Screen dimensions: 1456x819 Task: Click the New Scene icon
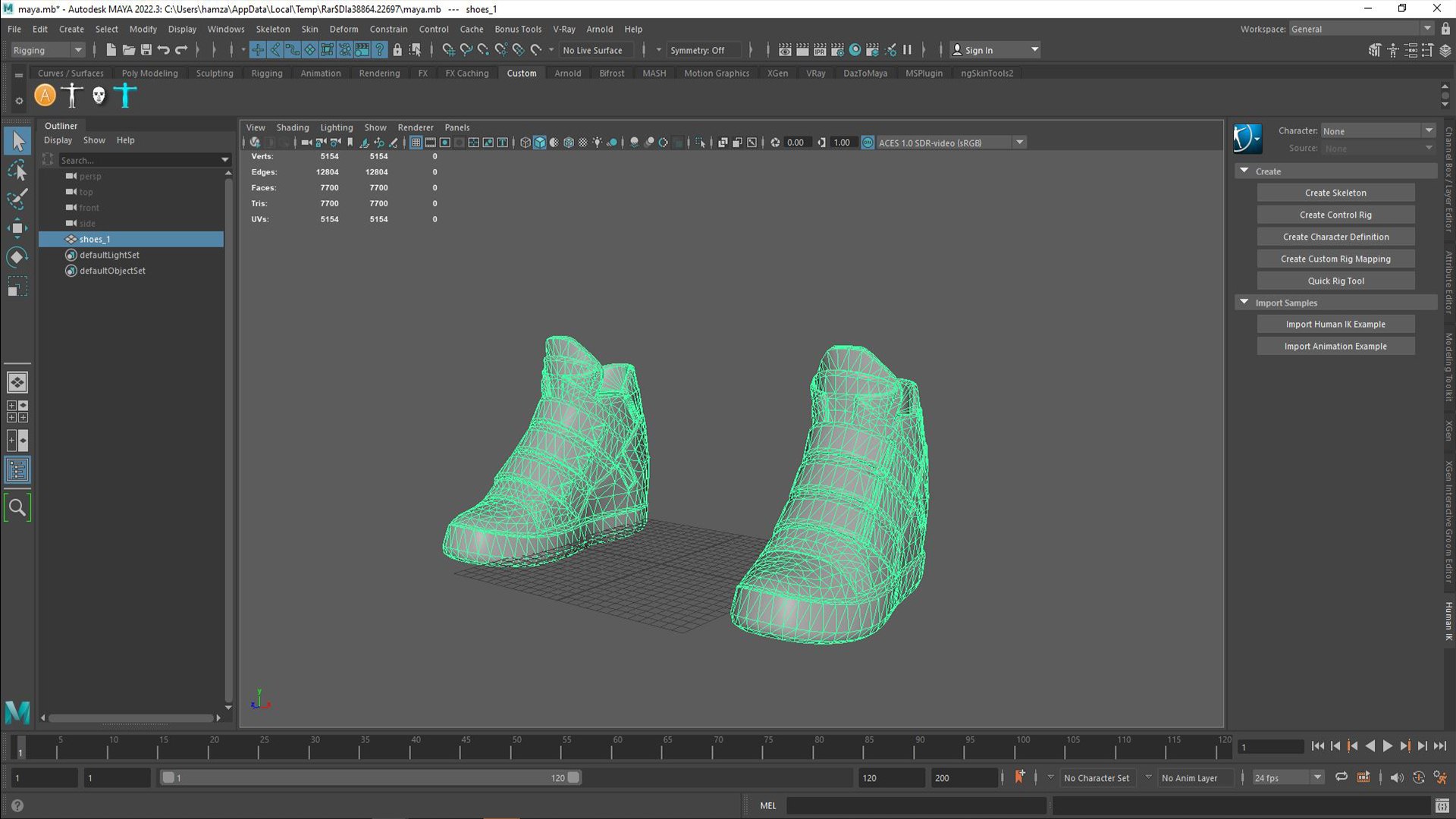(x=111, y=50)
